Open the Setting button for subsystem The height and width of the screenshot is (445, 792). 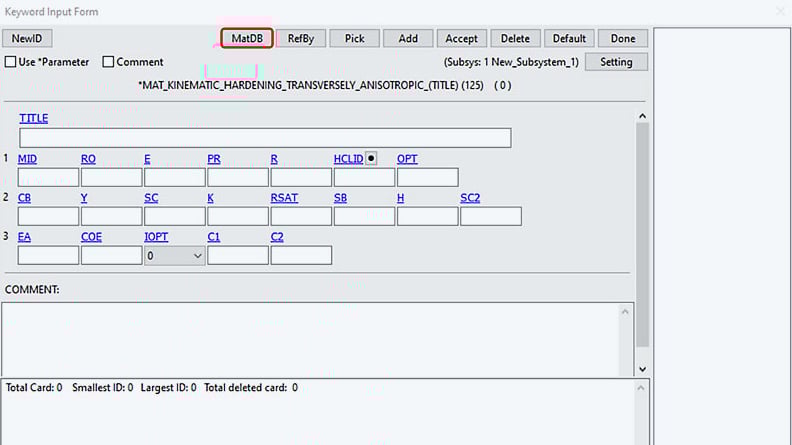click(x=616, y=62)
